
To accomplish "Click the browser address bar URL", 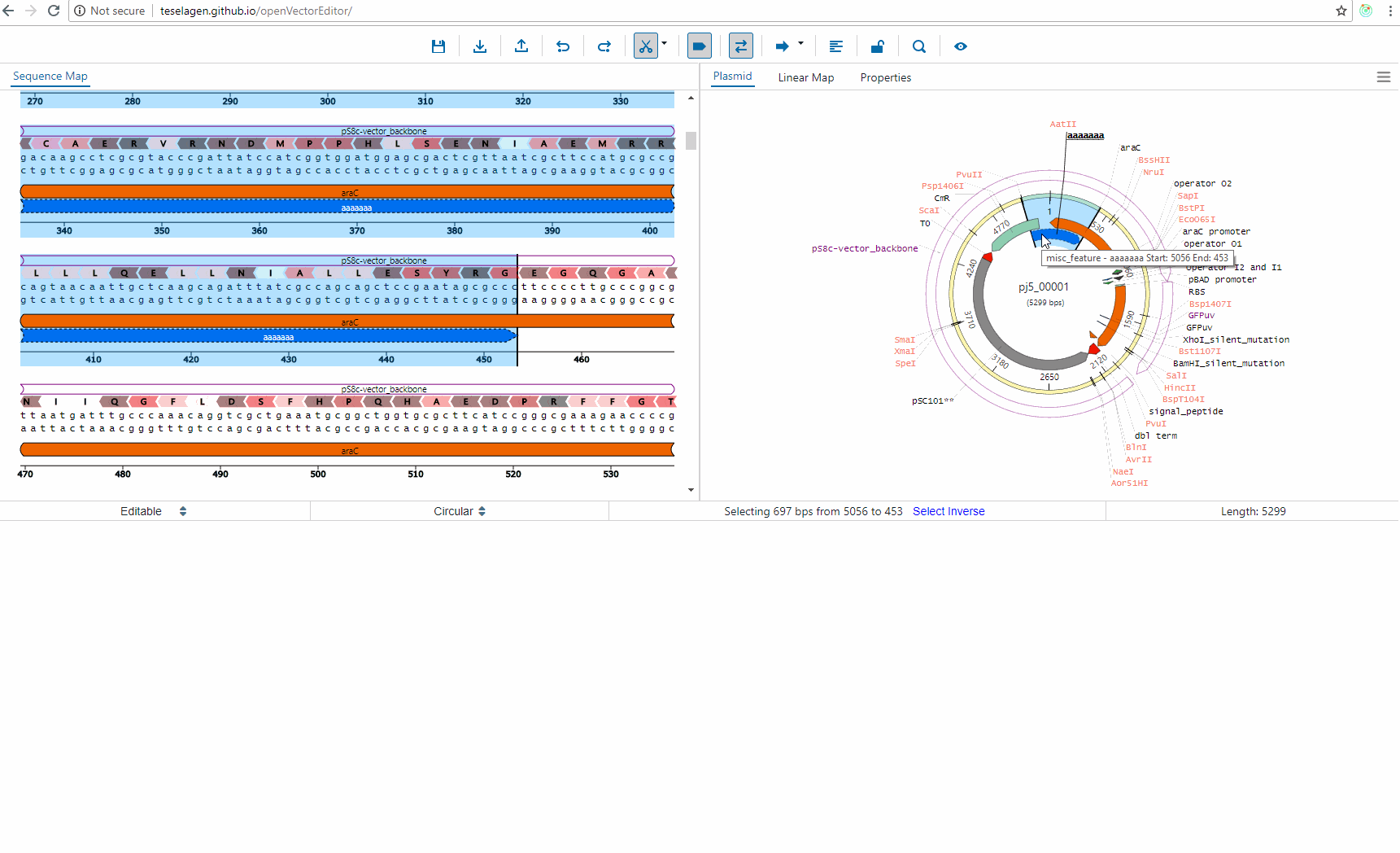I will click(x=256, y=11).
